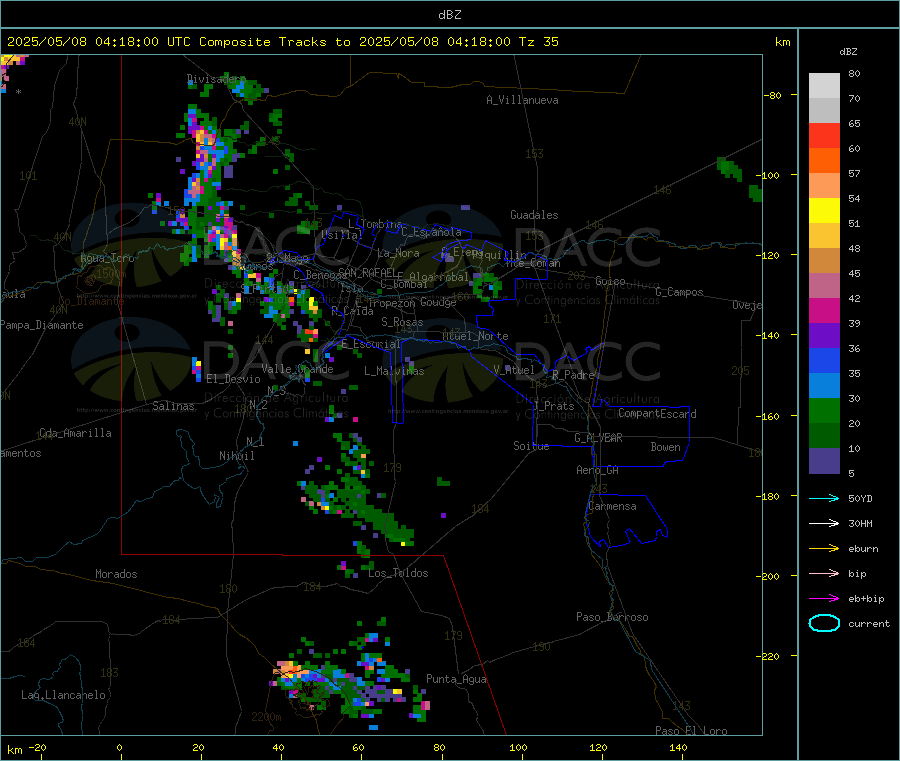Click the G_Campos location label

[x=680, y=292]
